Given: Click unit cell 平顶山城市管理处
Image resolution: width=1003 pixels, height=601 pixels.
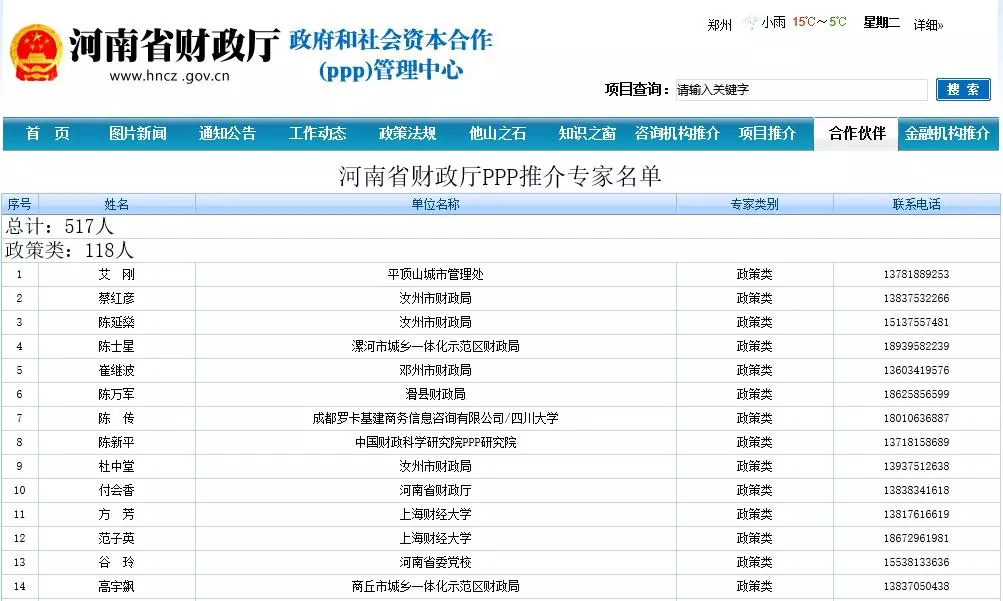Looking at the screenshot, I should pyautogui.click(x=436, y=274).
